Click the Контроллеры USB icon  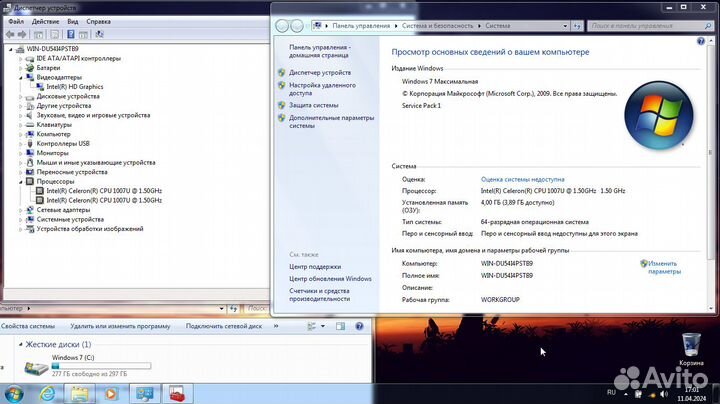30,144
